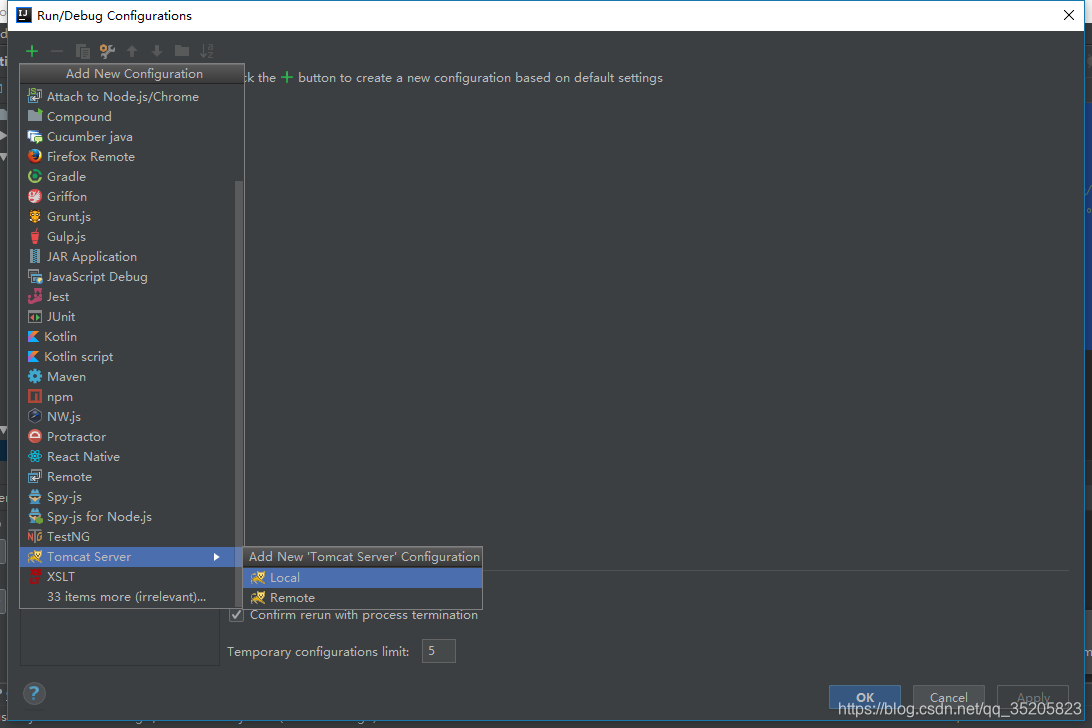Click the Copy Configuration toolbar icon
This screenshot has height=728, width=1092.
[82, 51]
